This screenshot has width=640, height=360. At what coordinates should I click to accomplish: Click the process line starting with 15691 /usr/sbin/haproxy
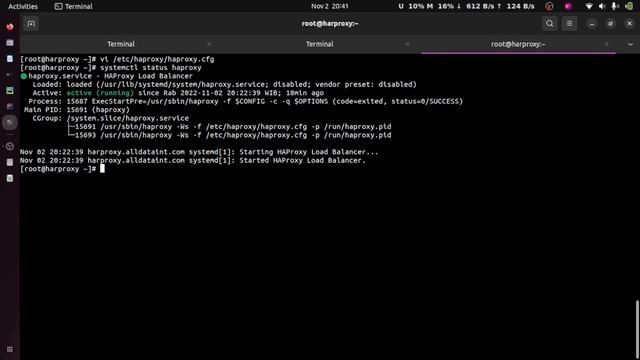233,127
